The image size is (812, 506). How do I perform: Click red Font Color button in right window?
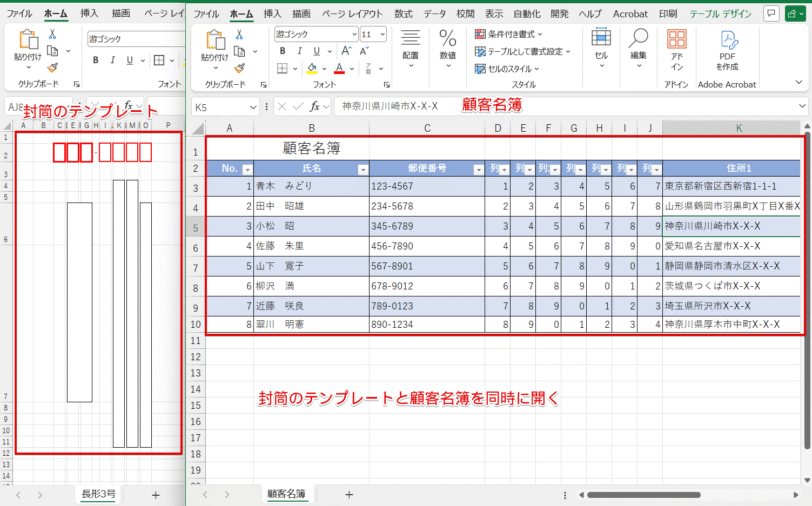(339, 68)
